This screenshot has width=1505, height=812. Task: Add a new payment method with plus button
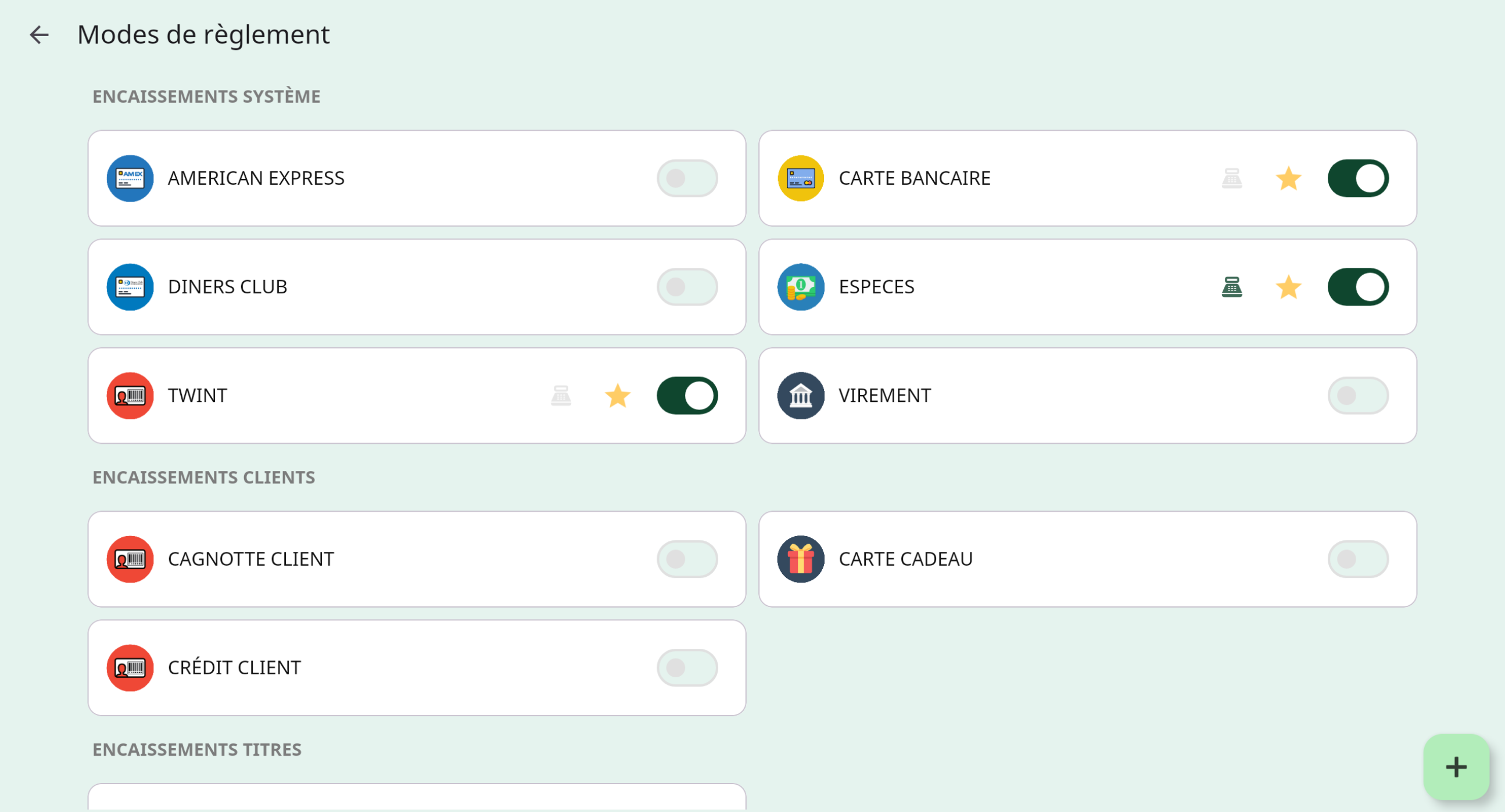(x=1456, y=767)
